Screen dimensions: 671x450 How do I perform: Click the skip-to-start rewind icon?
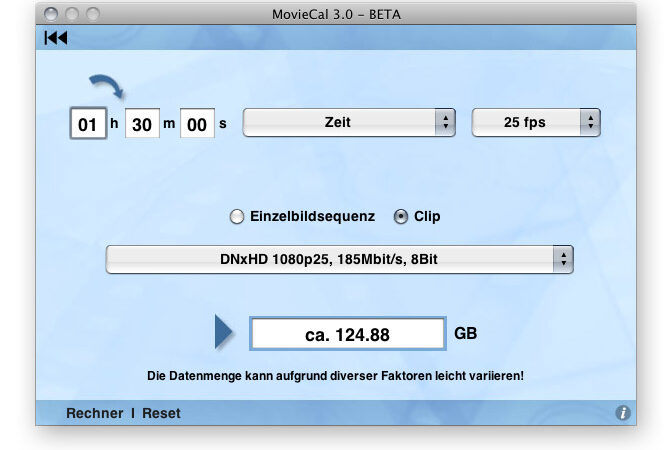[56, 38]
